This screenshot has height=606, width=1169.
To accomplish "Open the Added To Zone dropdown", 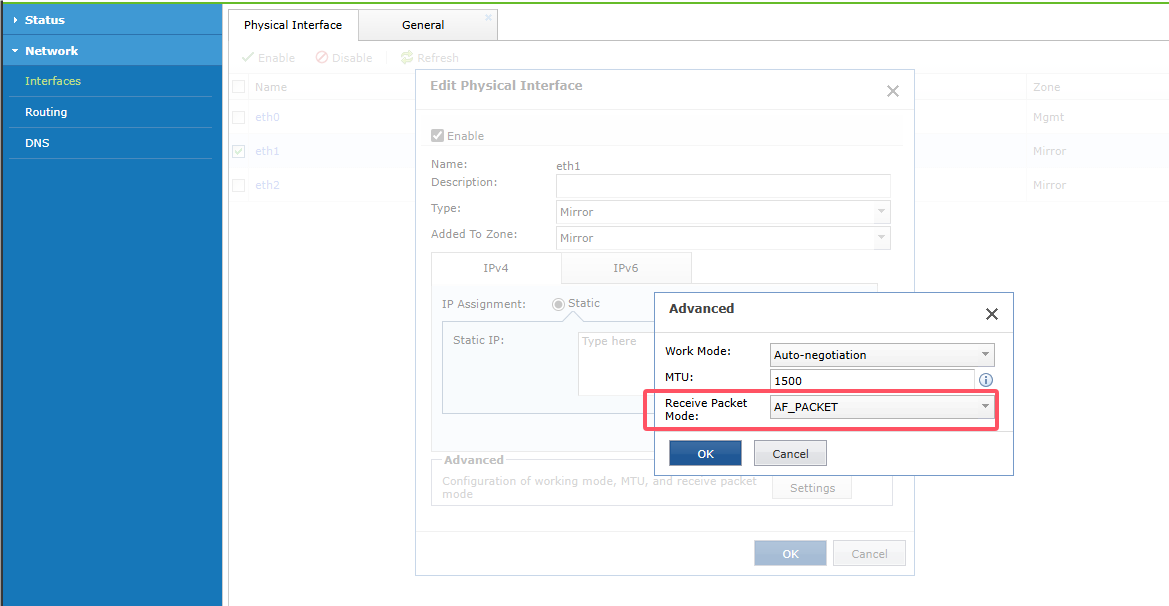I will tap(722, 238).
